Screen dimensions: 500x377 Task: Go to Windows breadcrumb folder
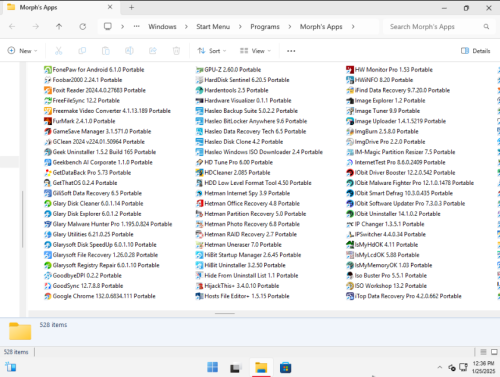(x=162, y=27)
